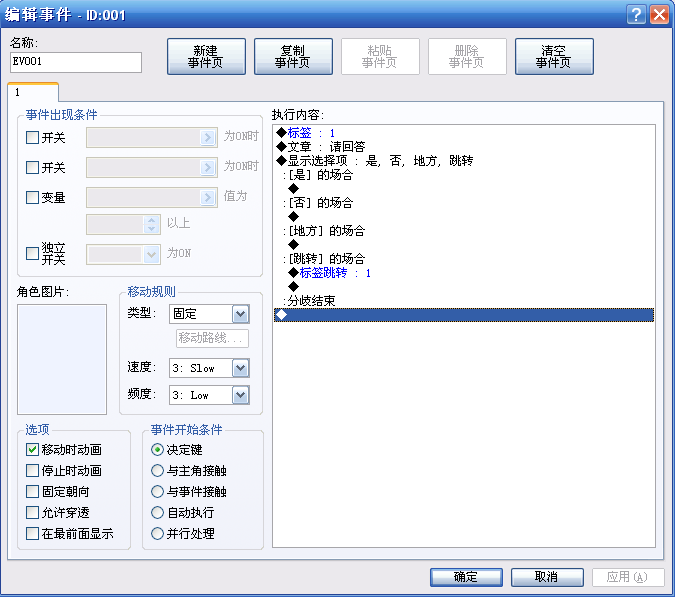
Task: Open the 速度 dropdown showing 3: Slow
Action: pos(209,368)
